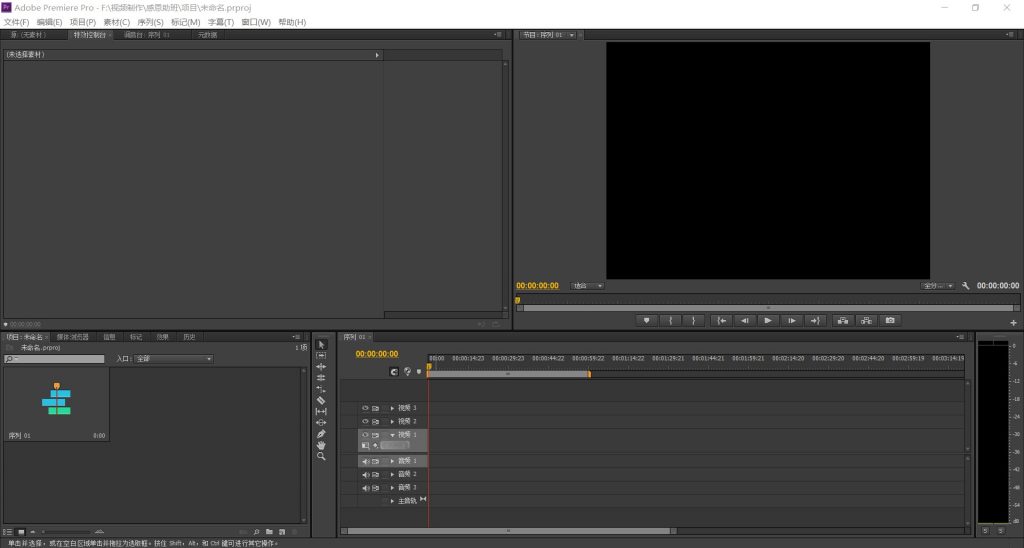1024x548 pixels.
Task: Expand the 视频 2 track
Action: [x=392, y=421]
